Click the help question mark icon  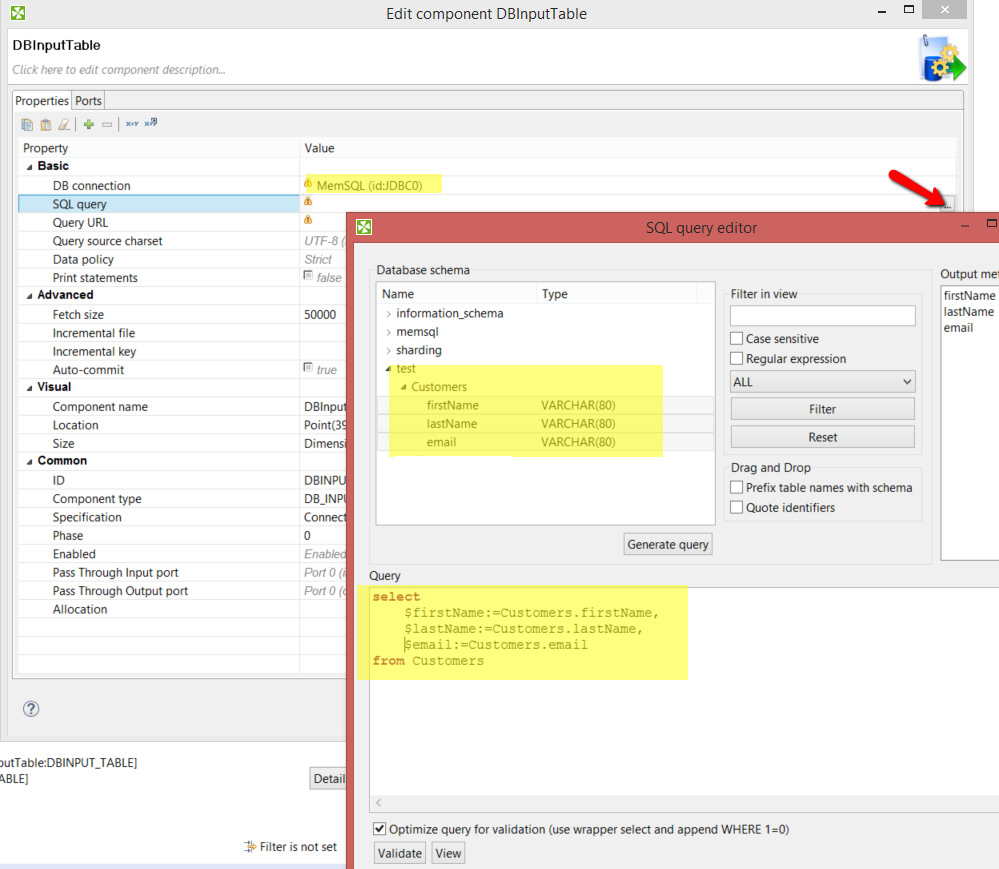(30, 708)
